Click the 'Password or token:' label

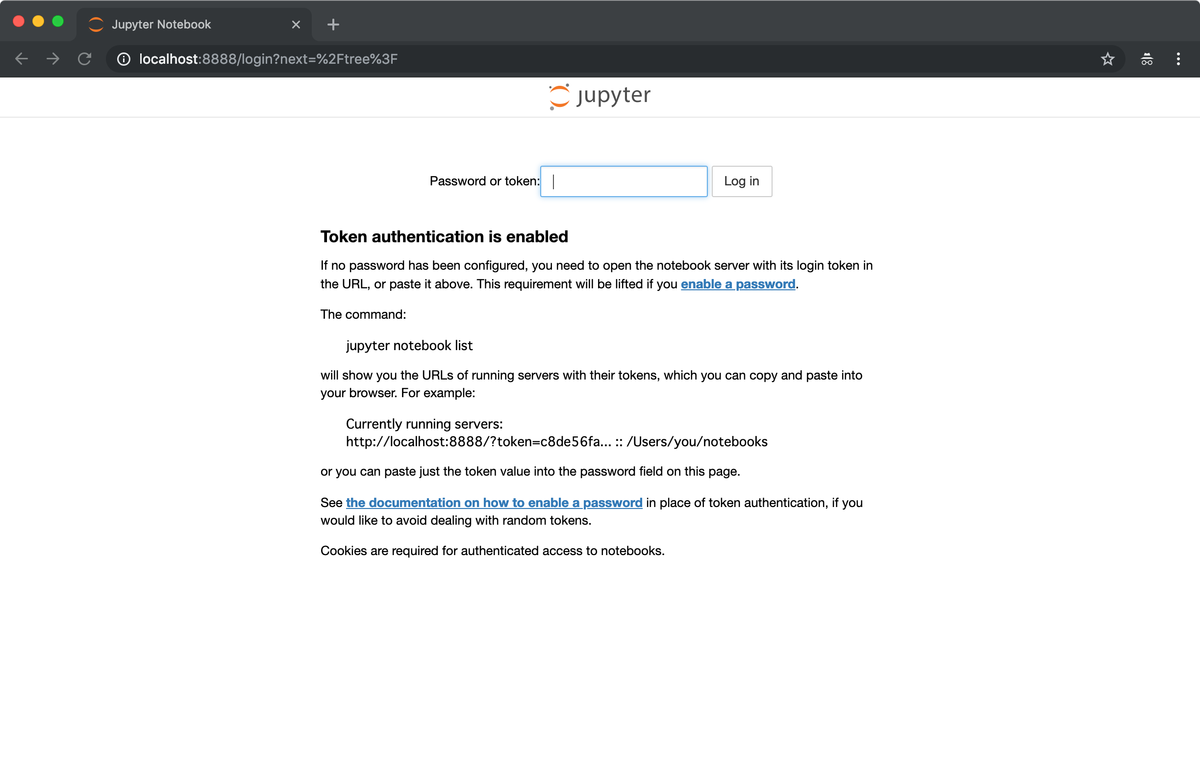coord(484,181)
